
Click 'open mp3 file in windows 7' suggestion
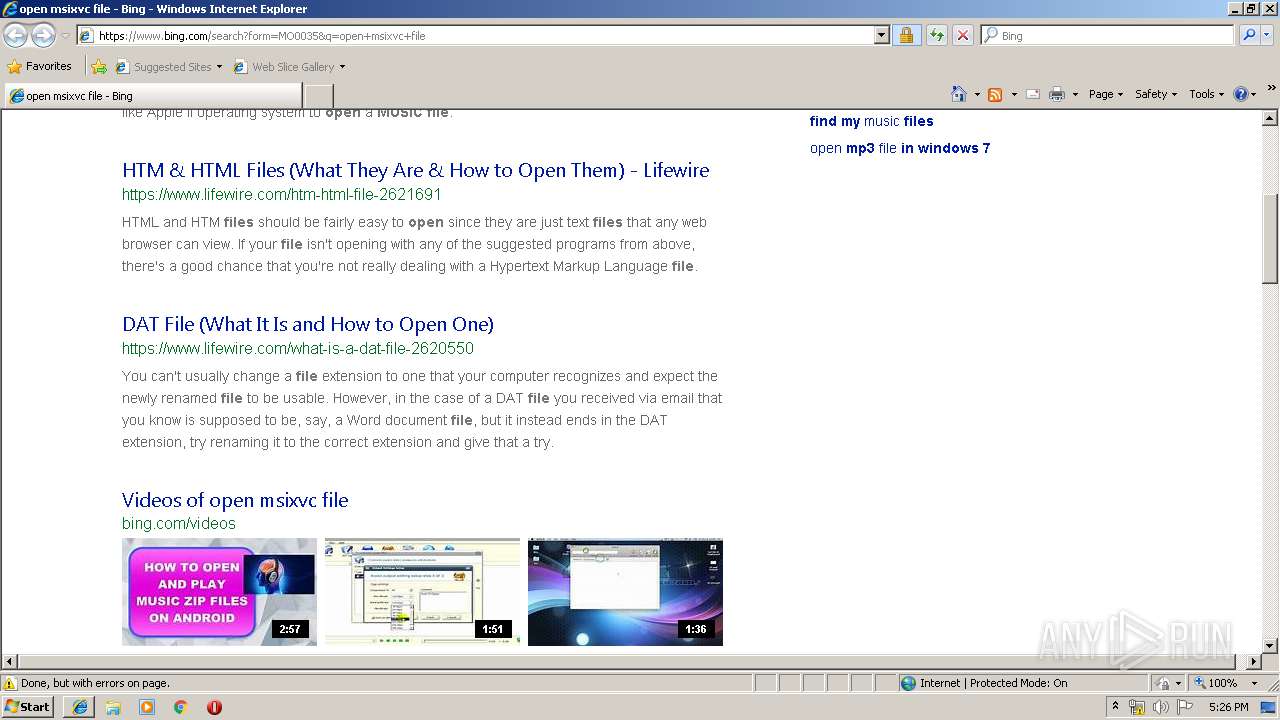(x=900, y=148)
